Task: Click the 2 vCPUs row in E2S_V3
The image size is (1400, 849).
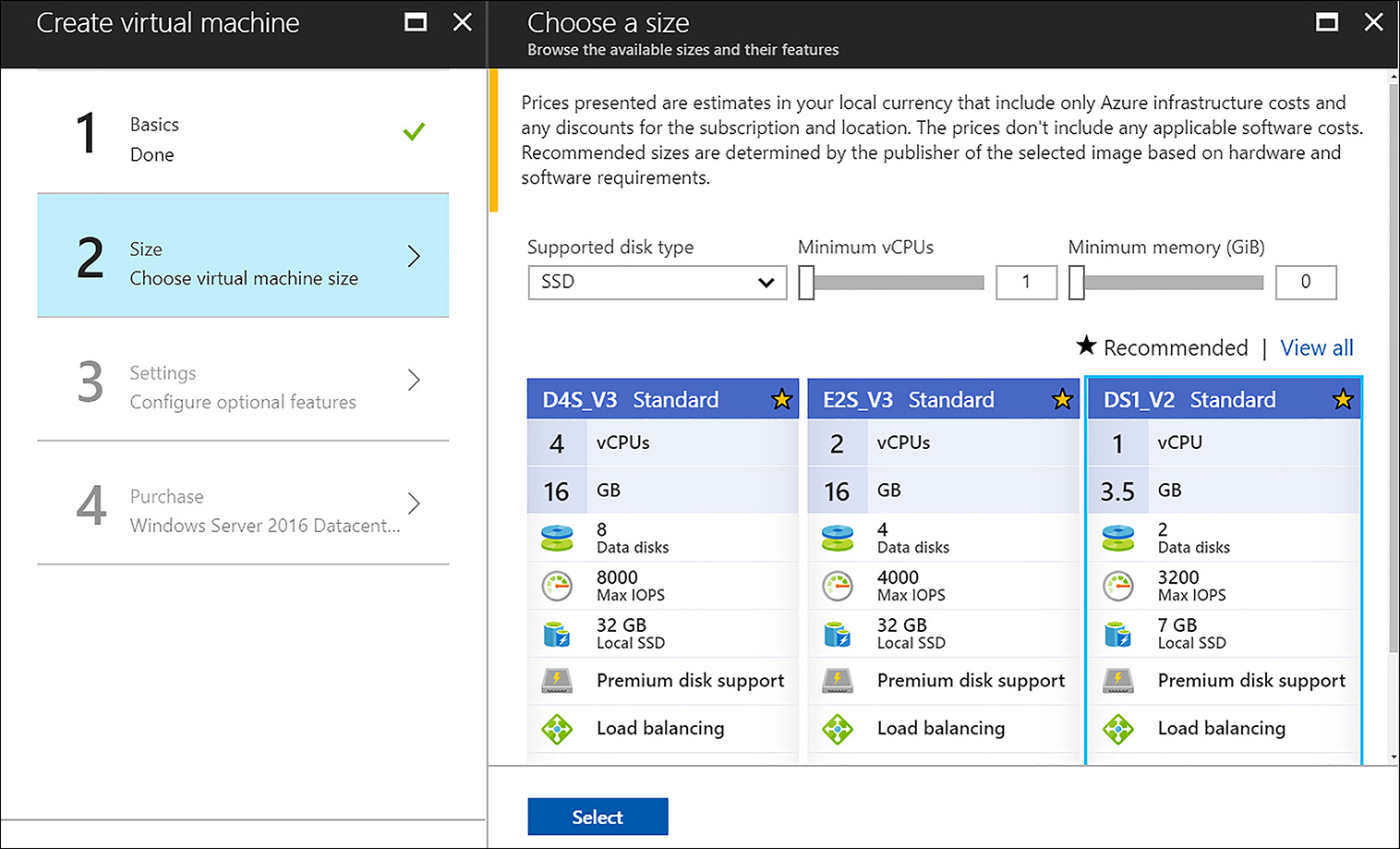Action: tap(943, 443)
